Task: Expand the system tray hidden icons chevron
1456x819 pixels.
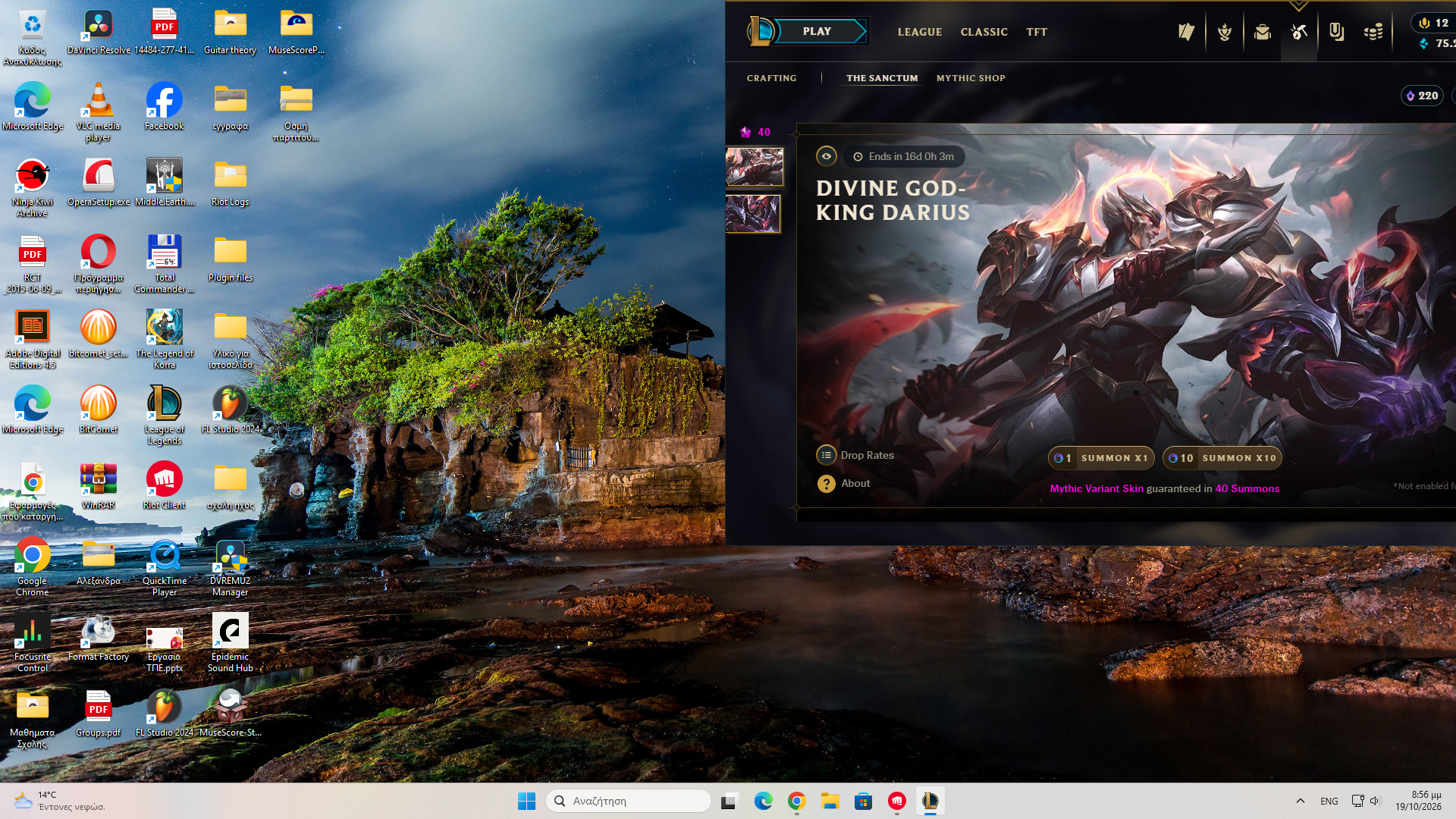Action: pos(1300,801)
